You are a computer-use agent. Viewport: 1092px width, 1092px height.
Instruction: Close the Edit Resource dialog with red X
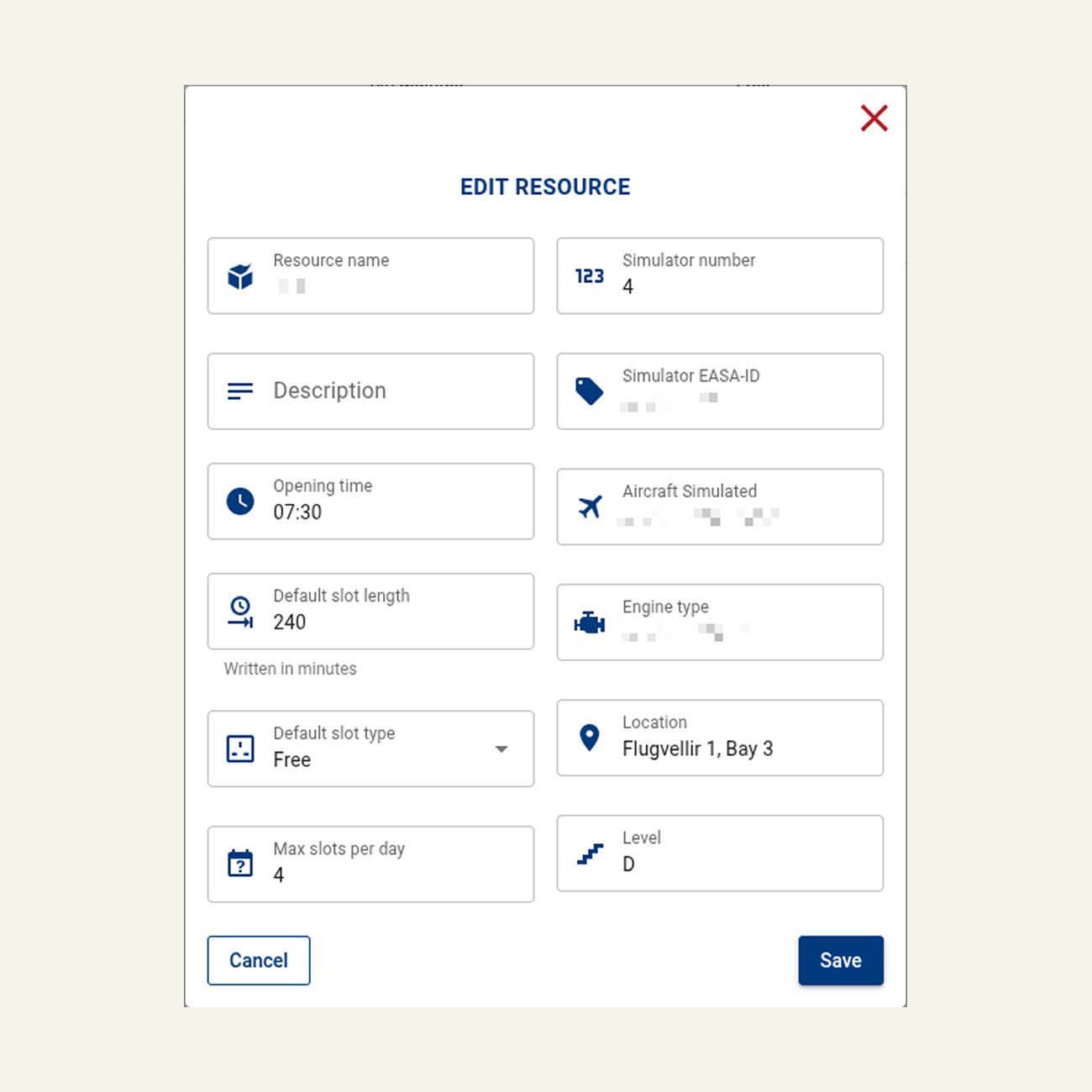click(874, 118)
